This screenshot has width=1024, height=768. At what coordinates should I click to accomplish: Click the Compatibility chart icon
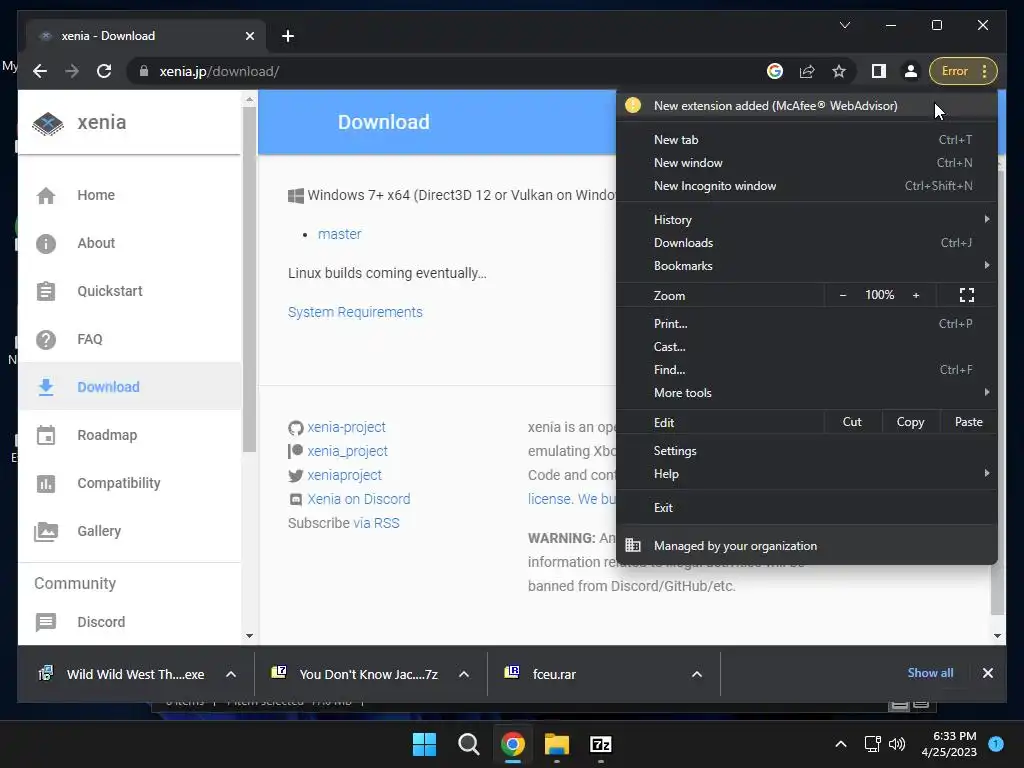[46, 483]
